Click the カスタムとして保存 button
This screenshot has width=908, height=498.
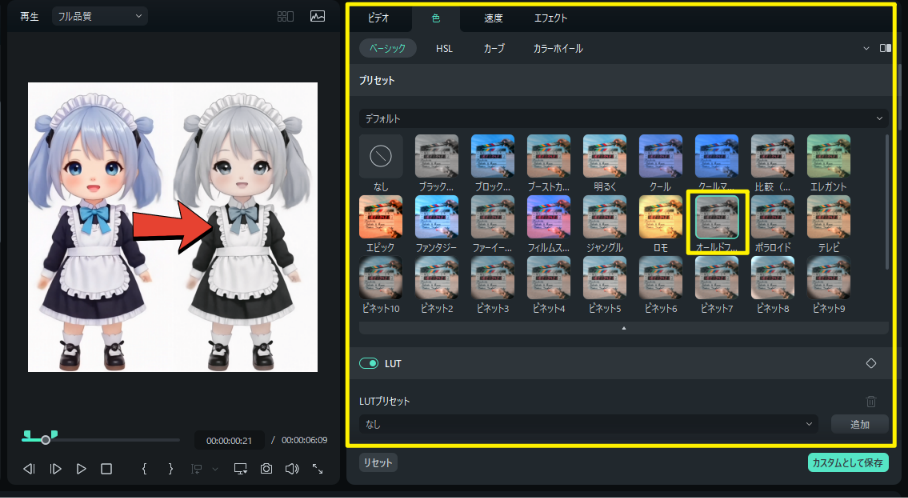848,462
